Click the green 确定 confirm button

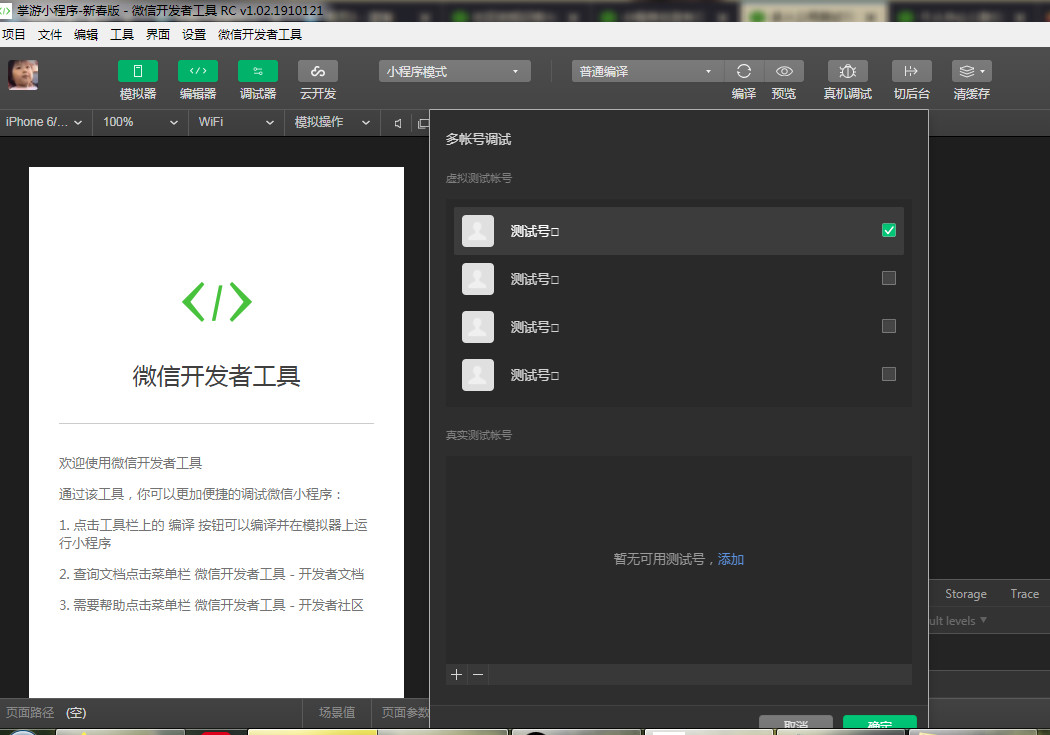click(x=879, y=722)
